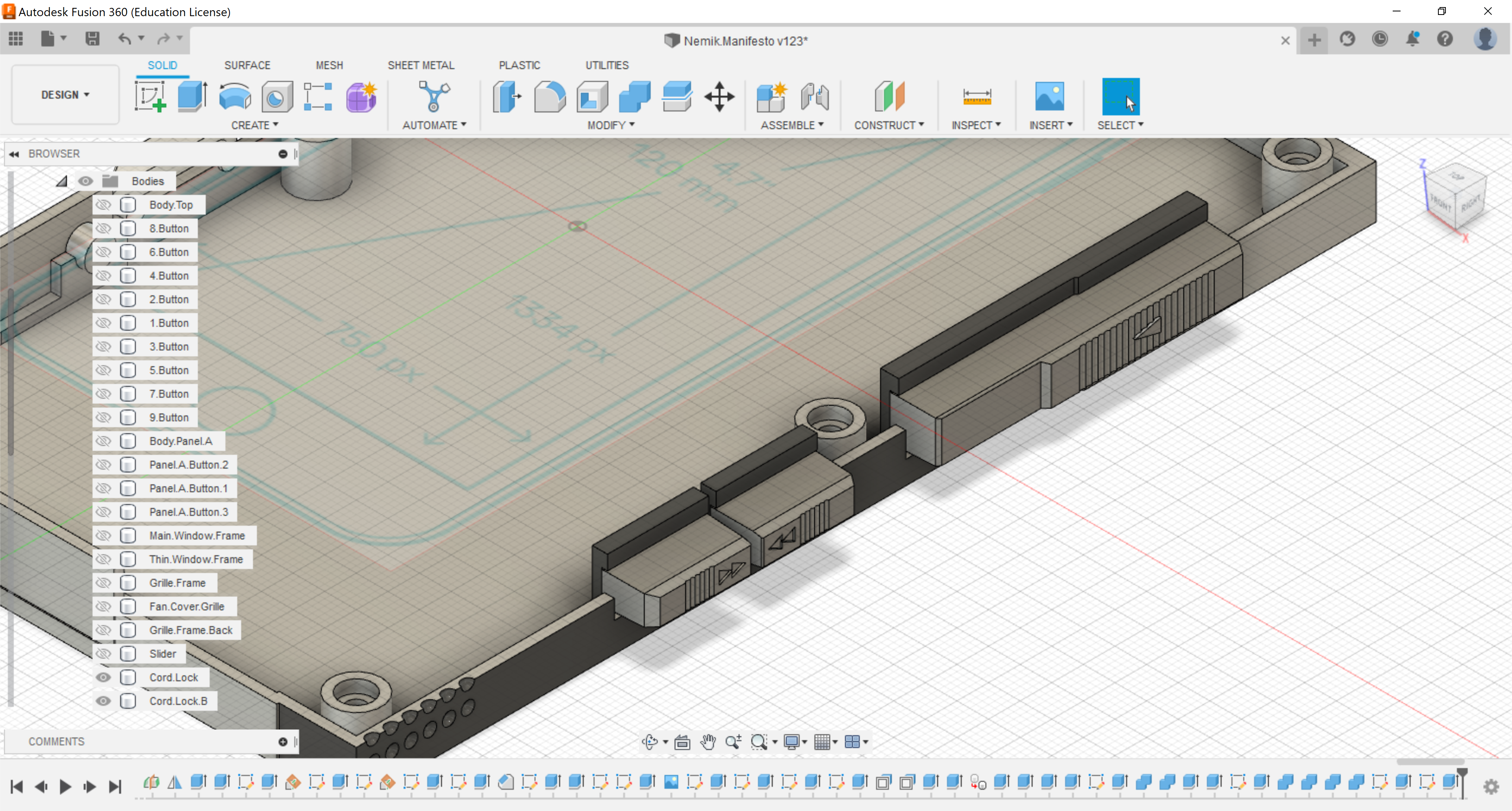The image size is (1512, 811).
Task: Switch to the SHEET METAL tab
Action: point(421,65)
